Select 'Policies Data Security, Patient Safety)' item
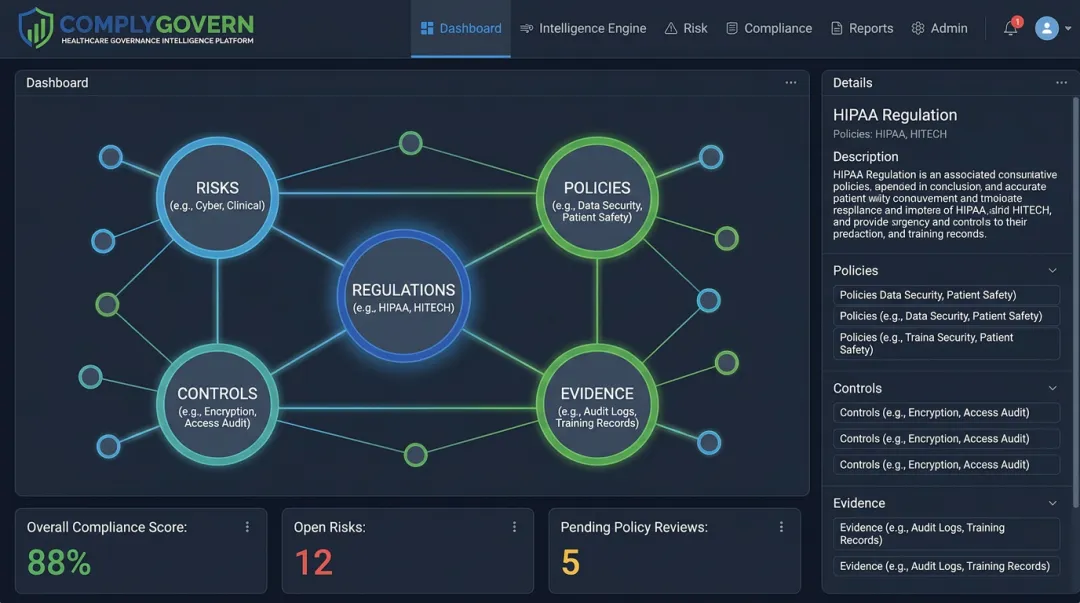 (946, 295)
